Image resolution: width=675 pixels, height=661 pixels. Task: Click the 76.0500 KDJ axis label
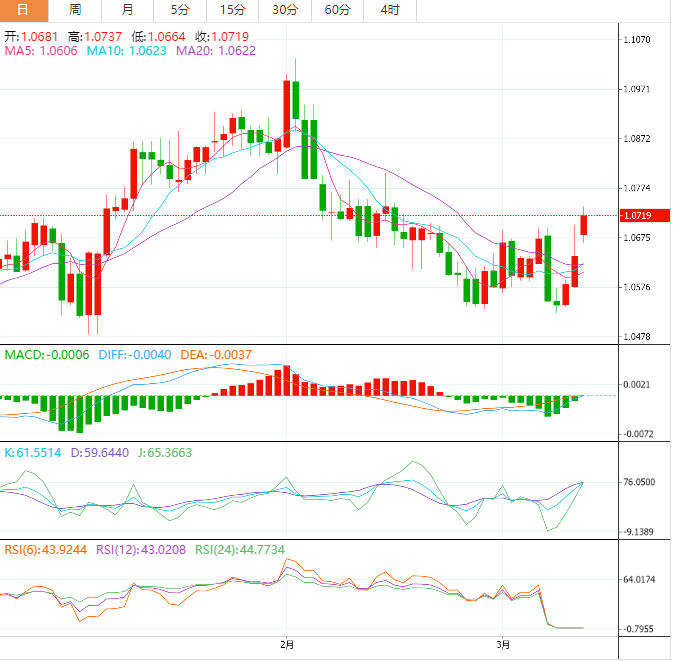click(x=639, y=482)
